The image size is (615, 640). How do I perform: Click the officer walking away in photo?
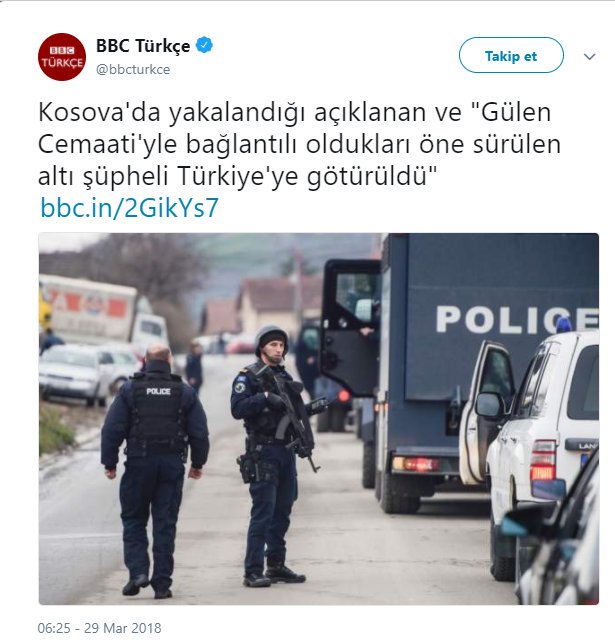click(x=155, y=469)
